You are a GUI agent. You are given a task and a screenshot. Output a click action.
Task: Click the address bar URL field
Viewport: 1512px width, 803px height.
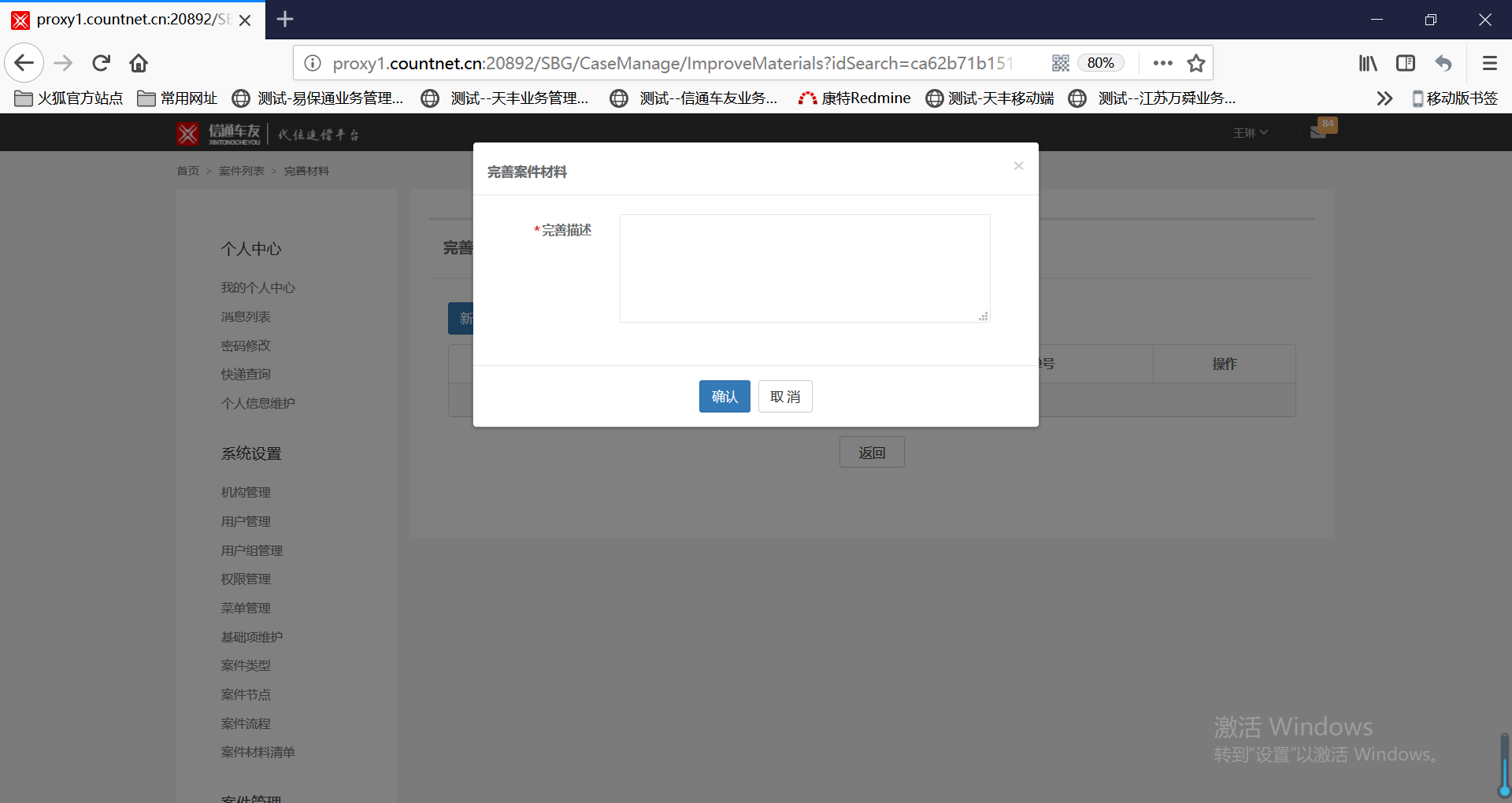pos(673,63)
